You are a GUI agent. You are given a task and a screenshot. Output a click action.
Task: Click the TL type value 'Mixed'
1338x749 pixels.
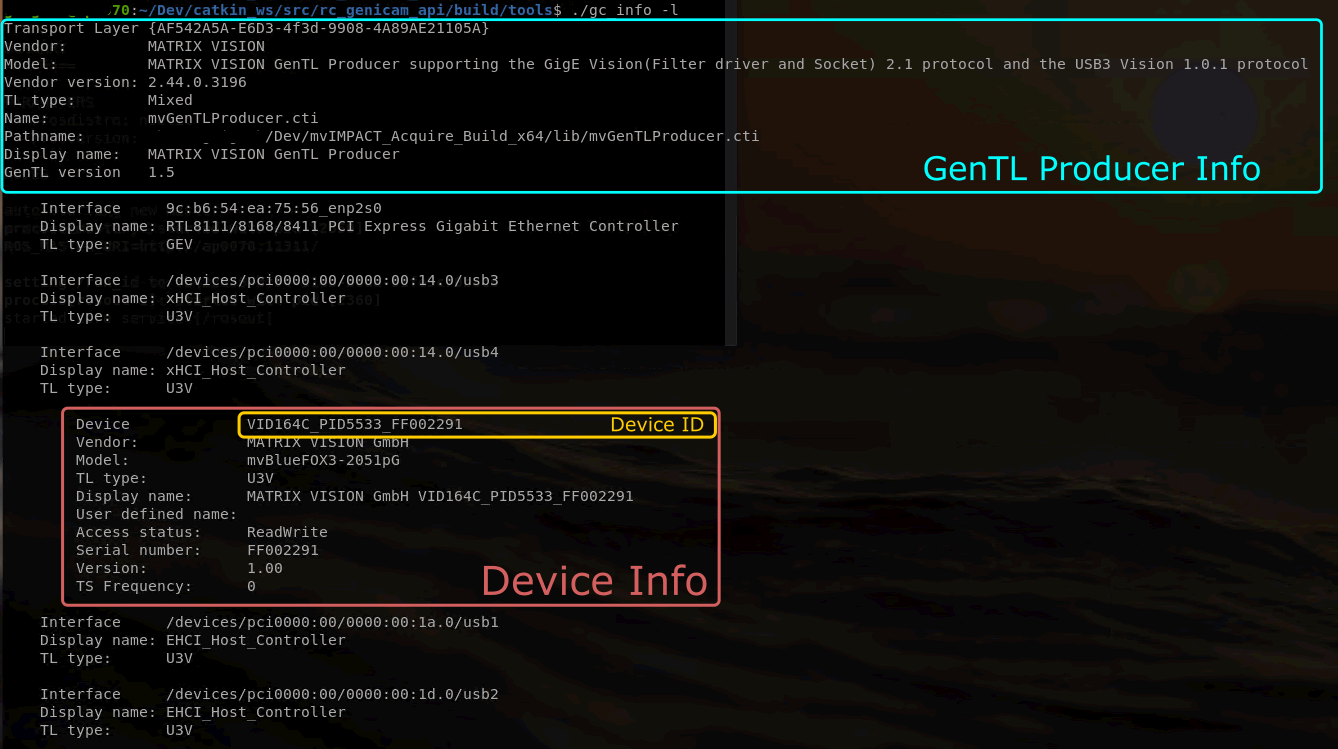(170, 100)
